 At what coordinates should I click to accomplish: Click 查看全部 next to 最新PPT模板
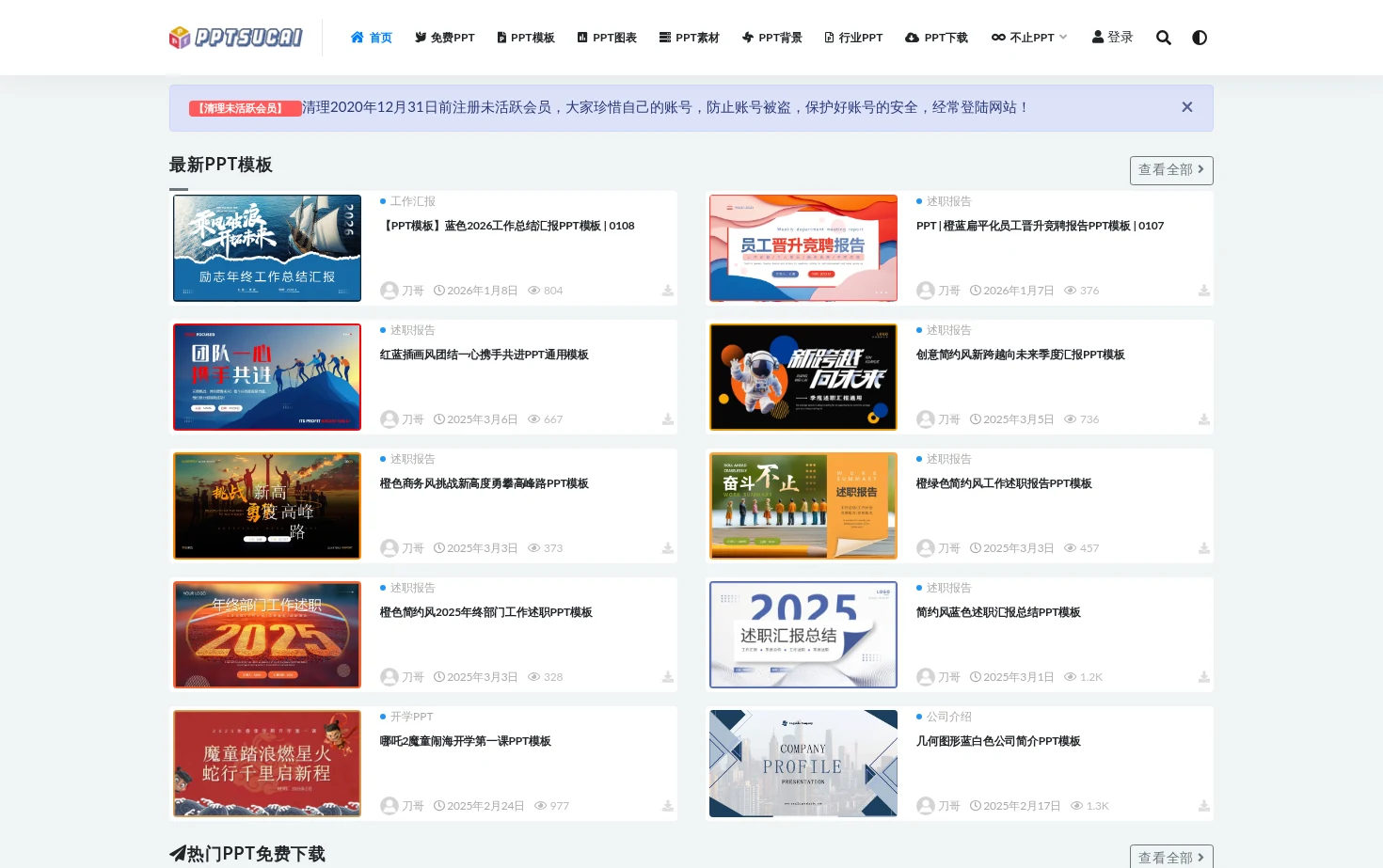(x=1171, y=170)
